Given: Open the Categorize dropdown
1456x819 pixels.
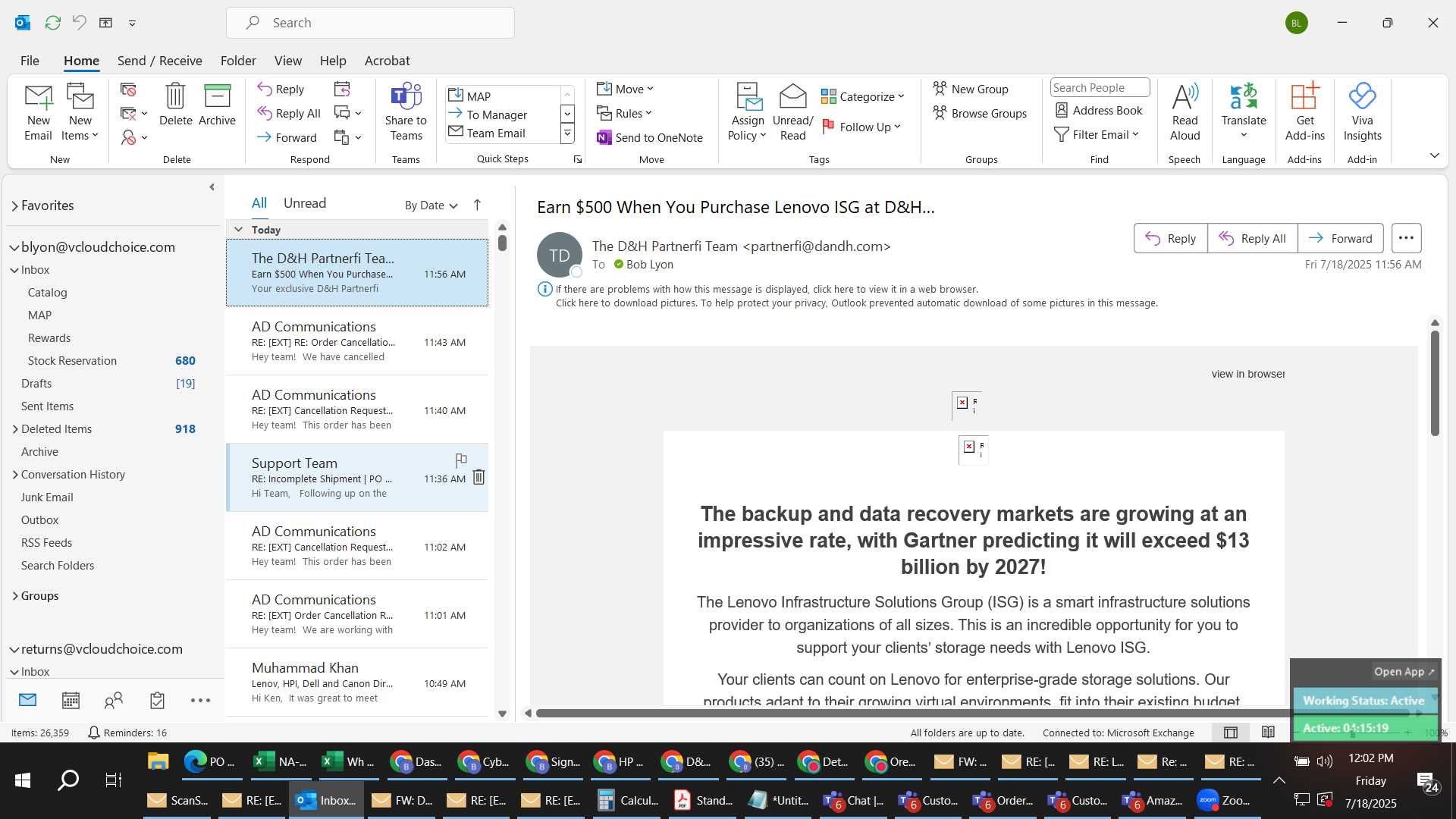Looking at the screenshot, I should pos(863,96).
